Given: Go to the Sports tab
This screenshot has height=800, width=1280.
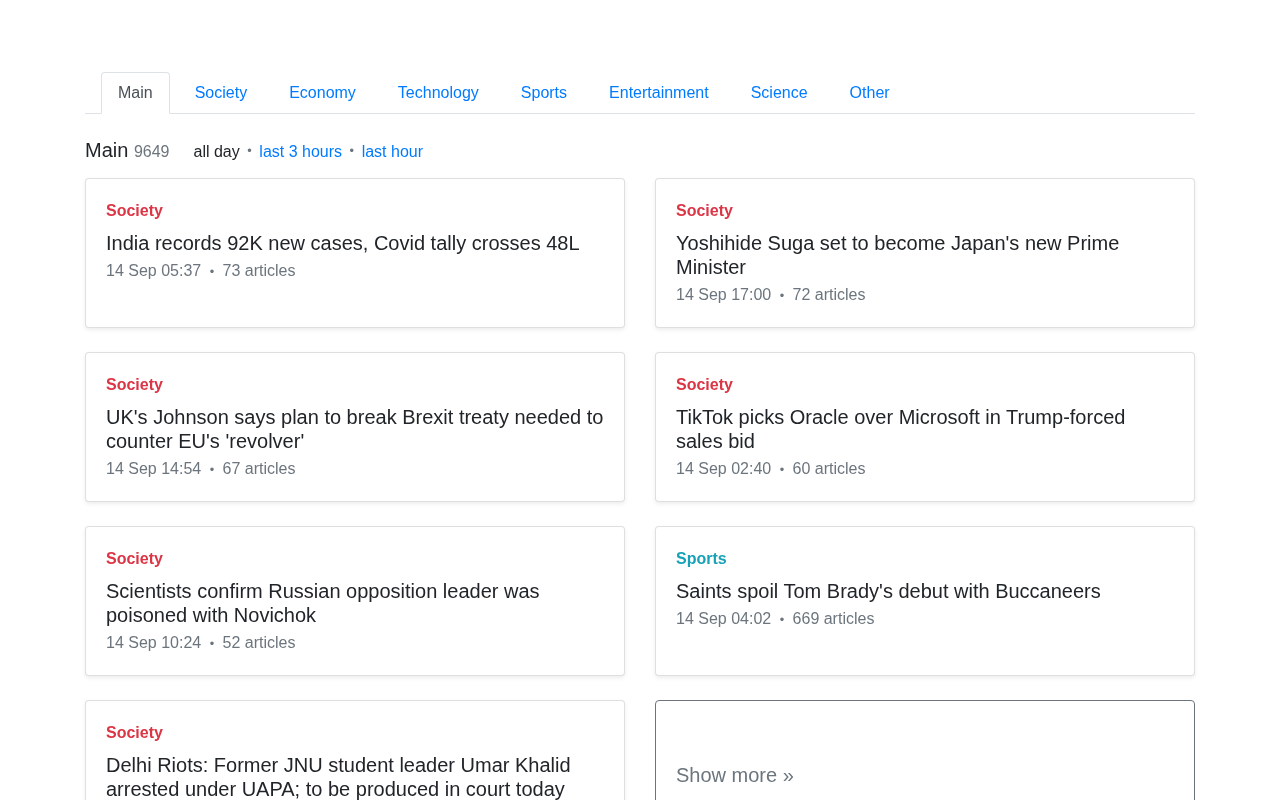Looking at the screenshot, I should point(544,93).
